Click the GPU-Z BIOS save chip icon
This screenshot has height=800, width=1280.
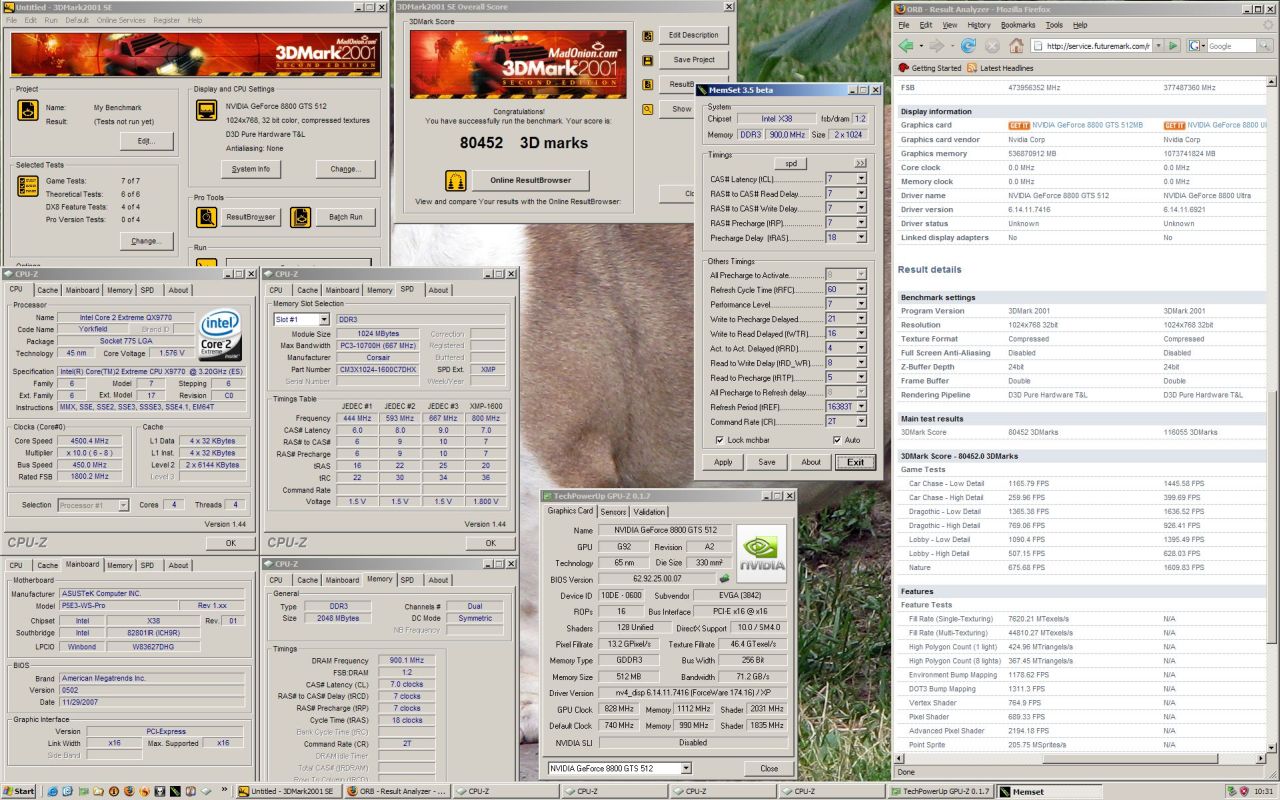click(x=724, y=578)
